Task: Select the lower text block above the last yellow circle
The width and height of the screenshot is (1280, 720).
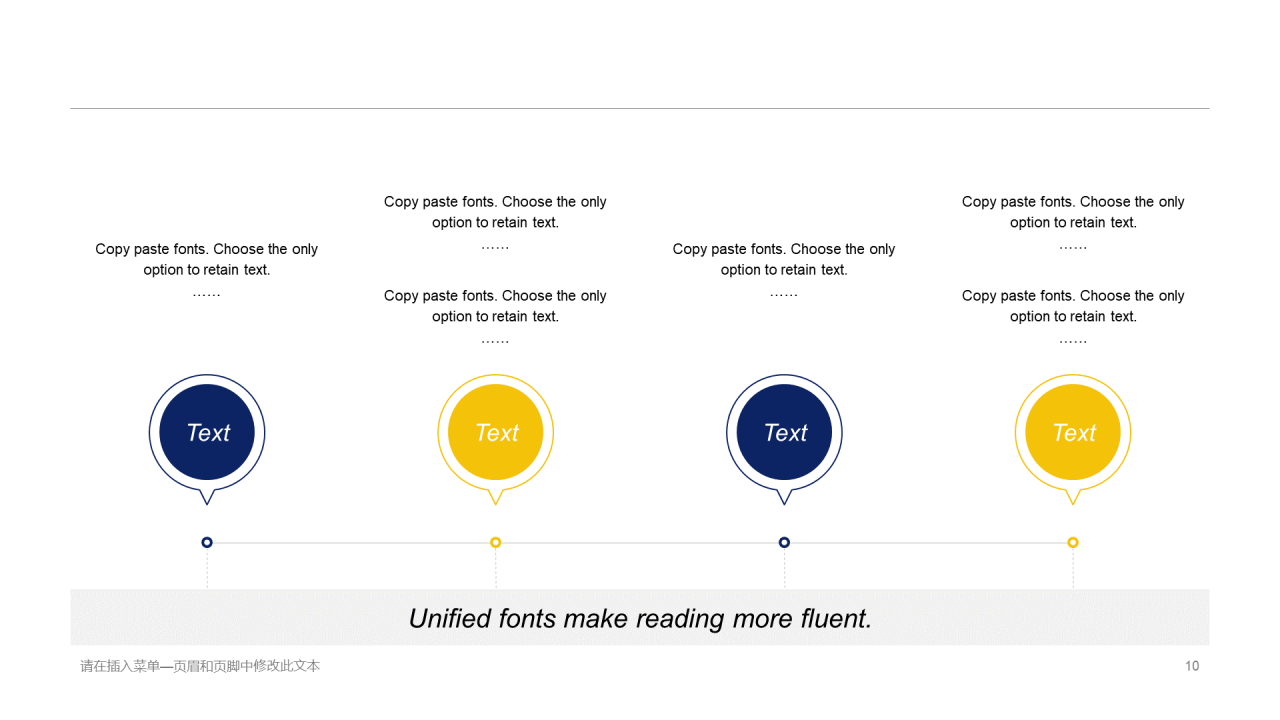Action: [1073, 317]
